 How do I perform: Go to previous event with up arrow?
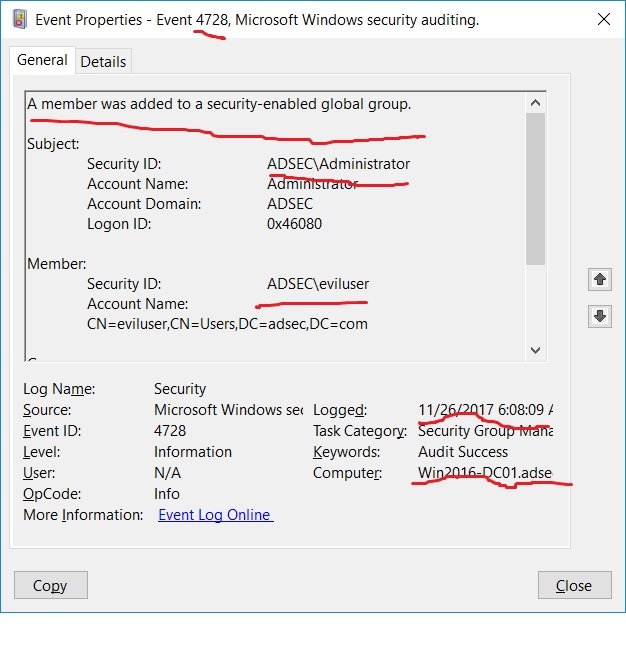[599, 279]
